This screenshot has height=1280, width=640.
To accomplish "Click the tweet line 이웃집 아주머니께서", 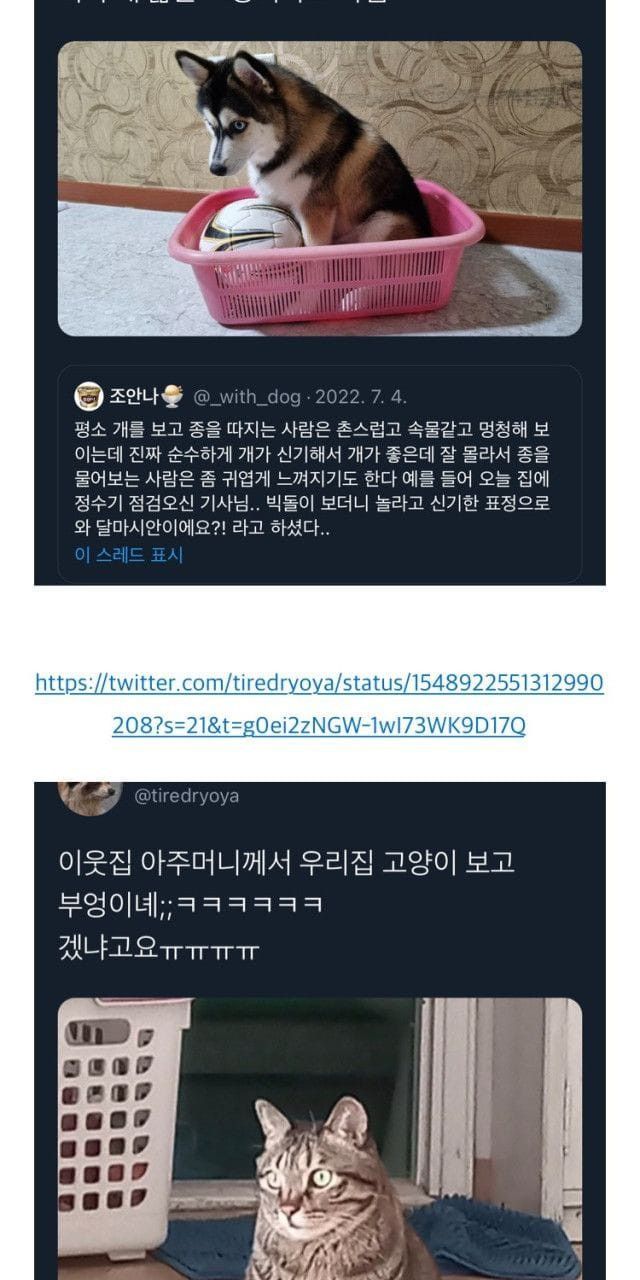I will click(x=287, y=862).
